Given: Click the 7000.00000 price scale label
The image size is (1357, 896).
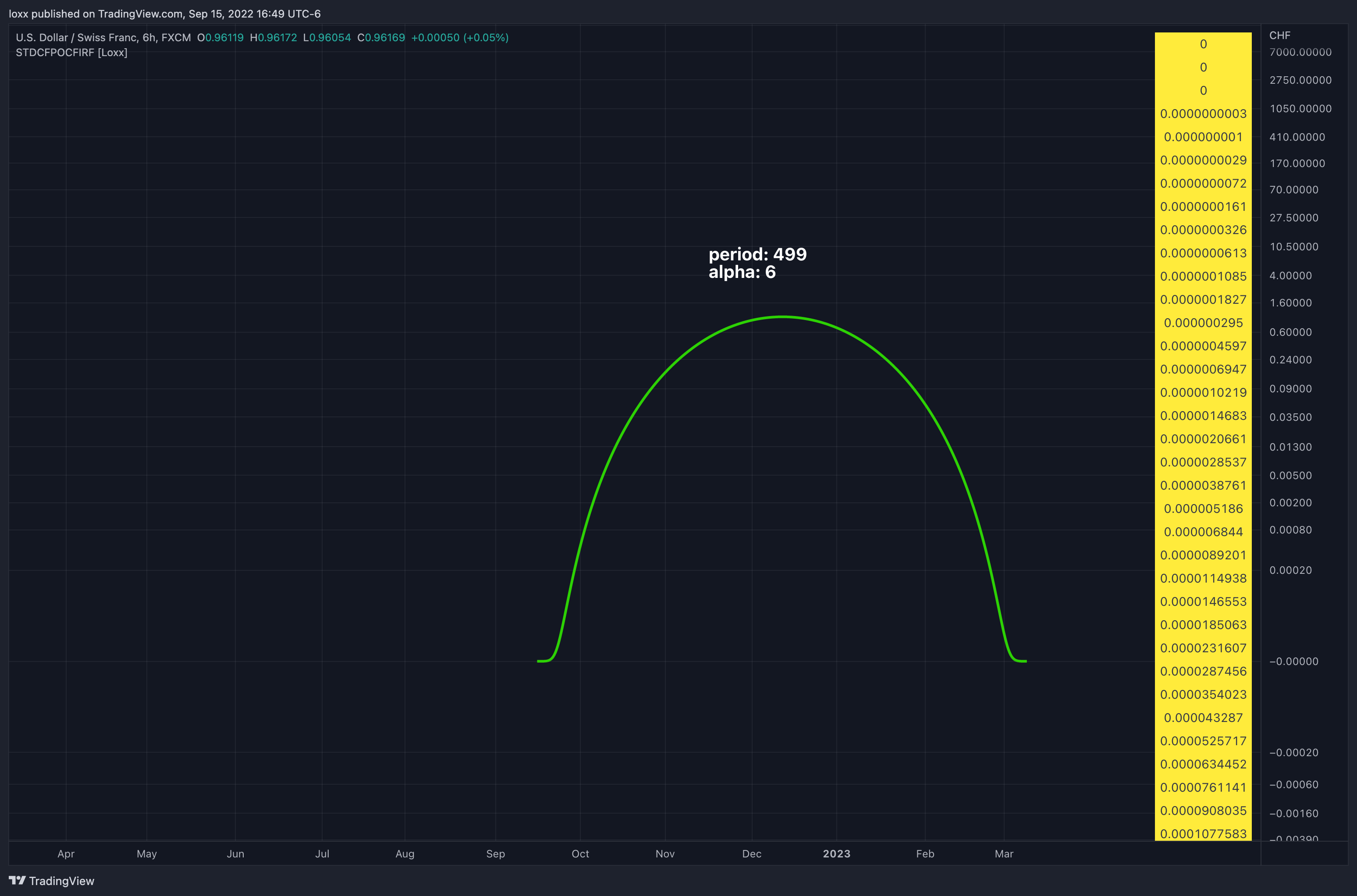Looking at the screenshot, I should point(1300,52).
